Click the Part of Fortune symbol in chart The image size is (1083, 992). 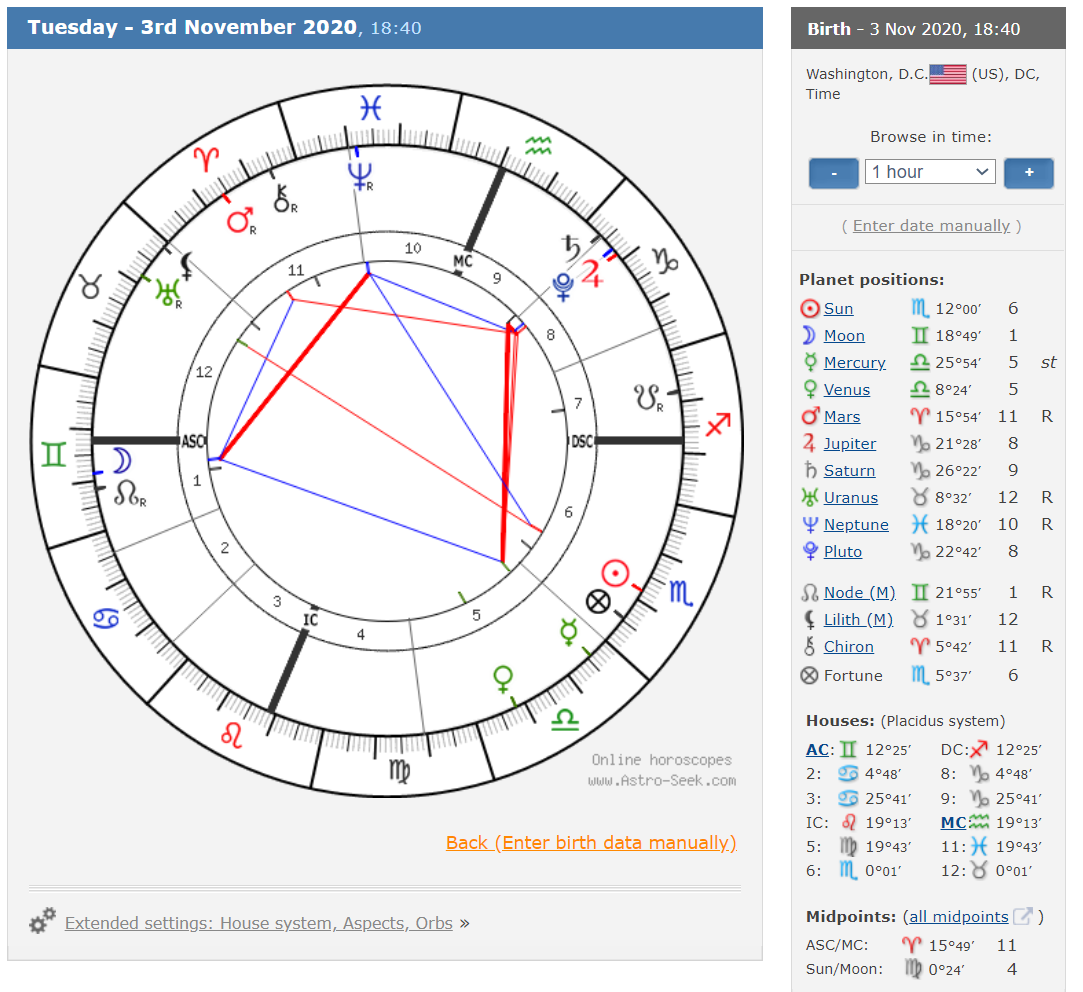point(598,602)
